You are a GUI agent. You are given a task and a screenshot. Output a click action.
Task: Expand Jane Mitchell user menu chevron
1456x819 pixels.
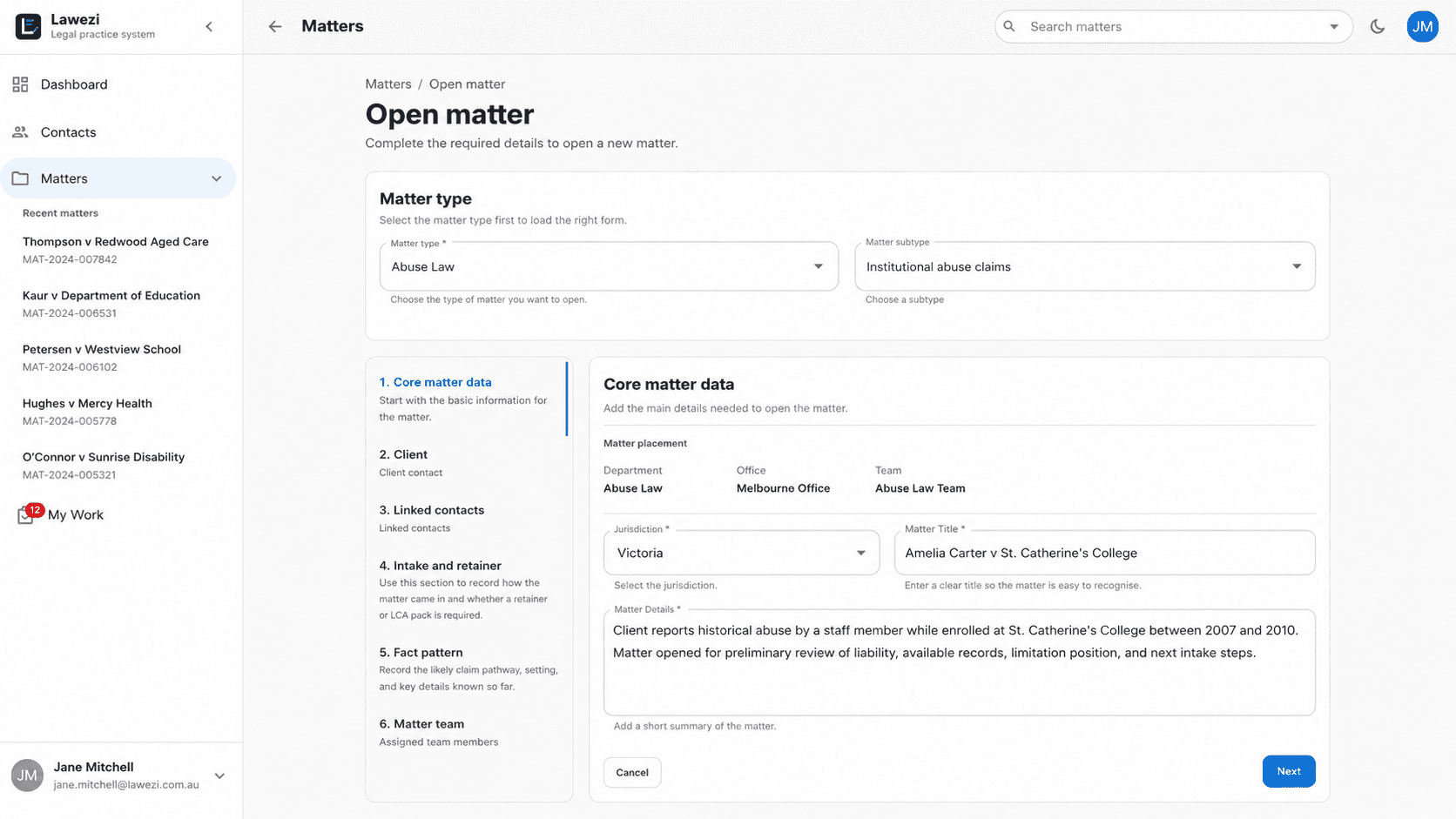click(x=219, y=775)
